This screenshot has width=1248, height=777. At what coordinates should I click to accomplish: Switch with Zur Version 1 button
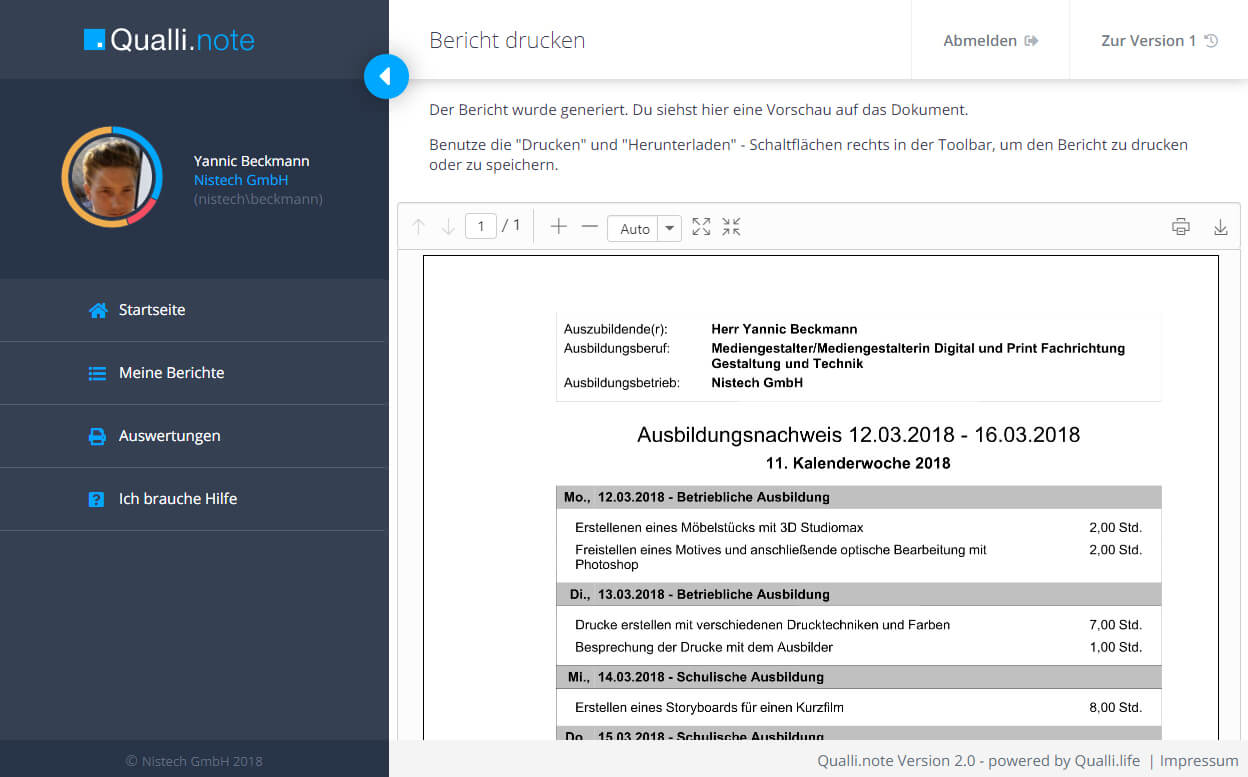pos(1159,40)
